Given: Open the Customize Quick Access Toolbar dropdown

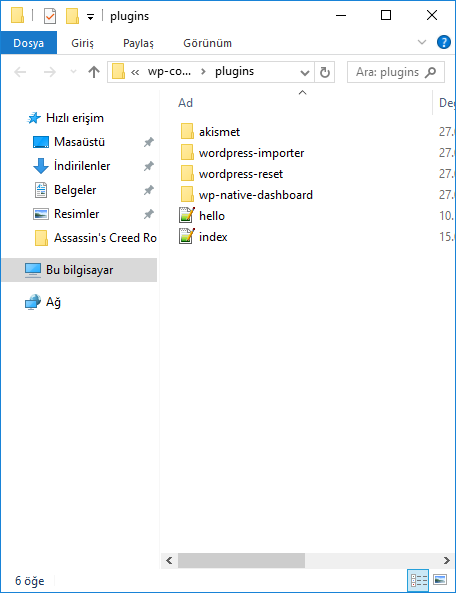Looking at the screenshot, I should pos(90,17).
